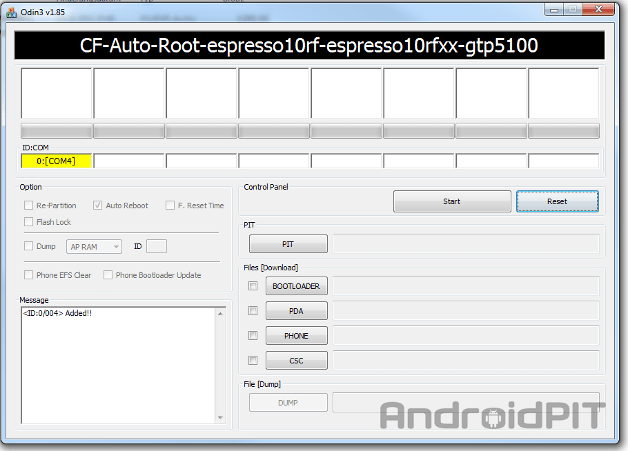
Task: Click the '<ID:0/004> Added!!' message text
Action: coord(57,313)
